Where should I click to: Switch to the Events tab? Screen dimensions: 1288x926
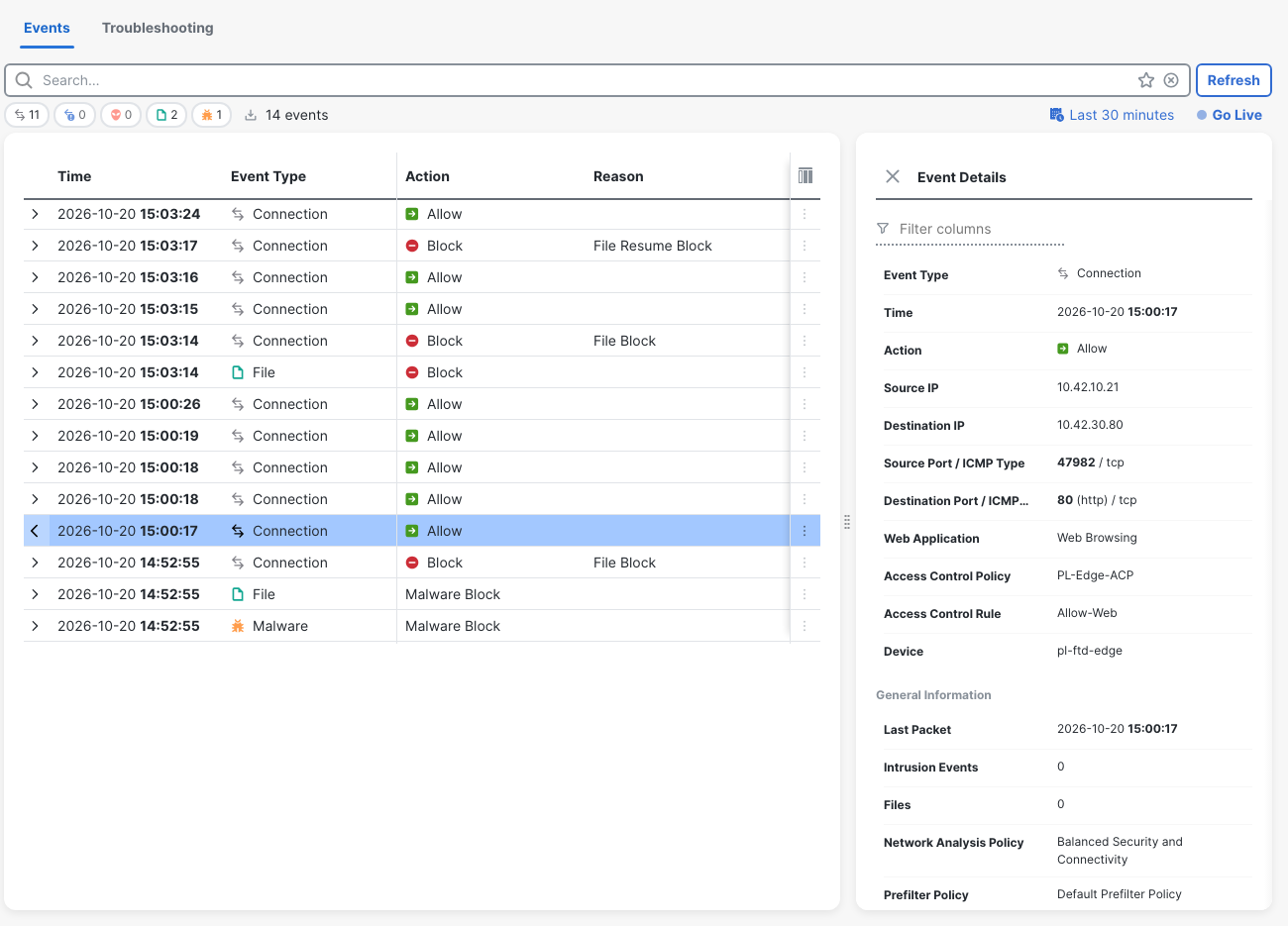pyautogui.click(x=47, y=28)
